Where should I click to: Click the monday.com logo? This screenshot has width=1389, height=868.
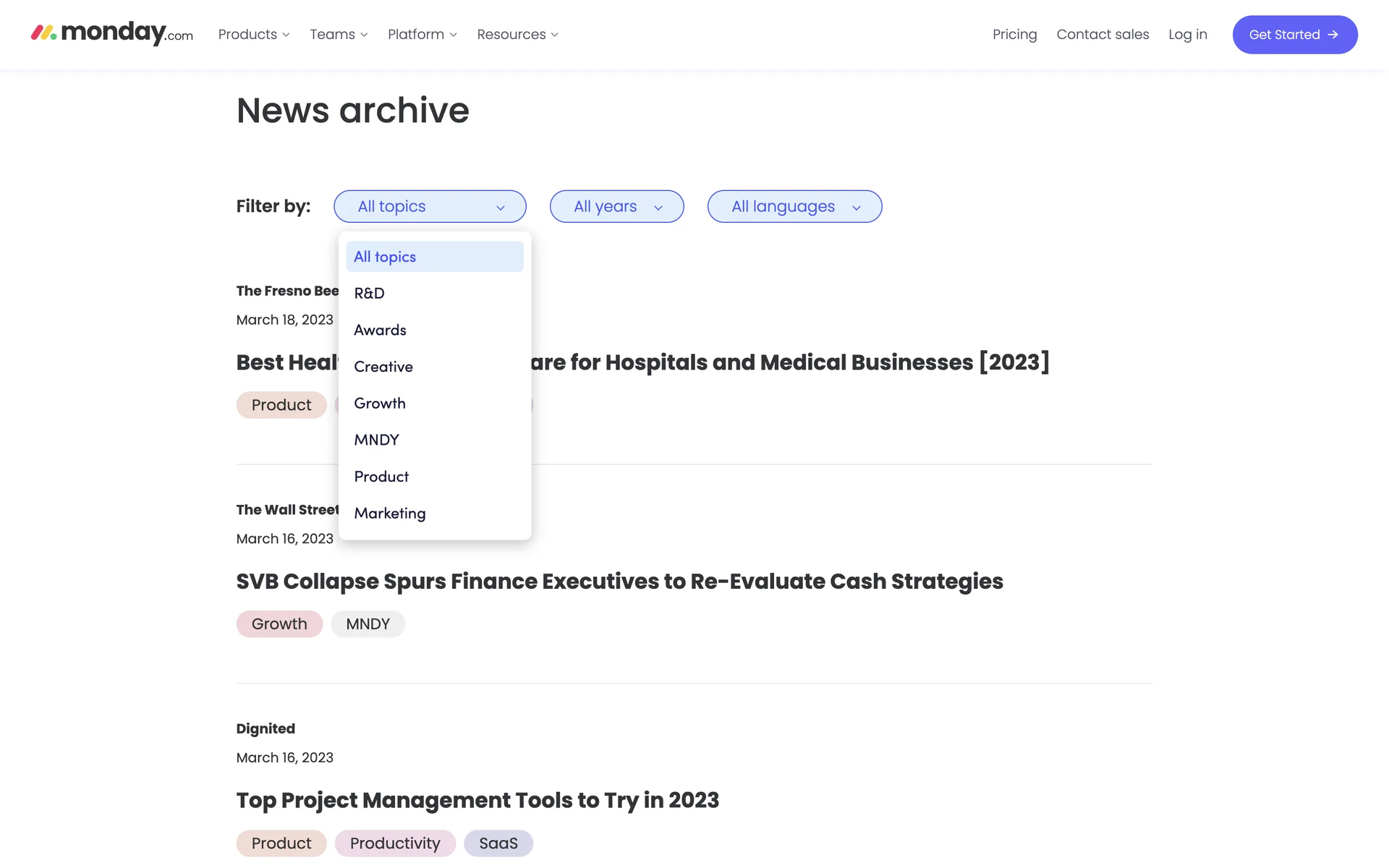pos(112,33)
